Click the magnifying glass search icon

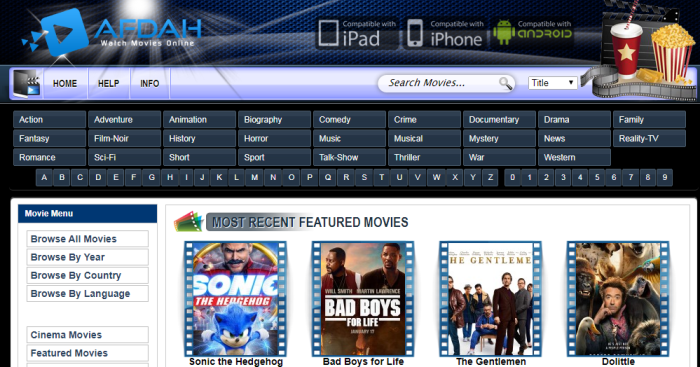505,83
